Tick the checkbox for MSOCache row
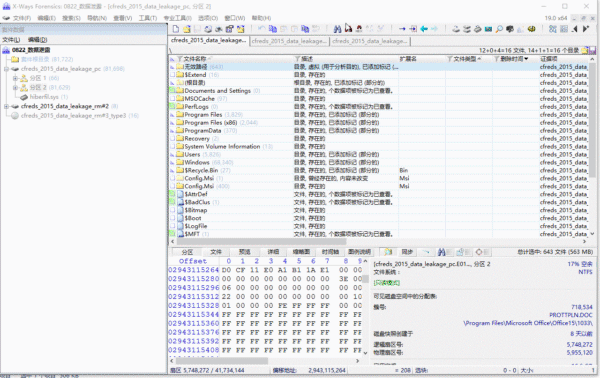The height and width of the screenshot is (378, 600). (173, 99)
